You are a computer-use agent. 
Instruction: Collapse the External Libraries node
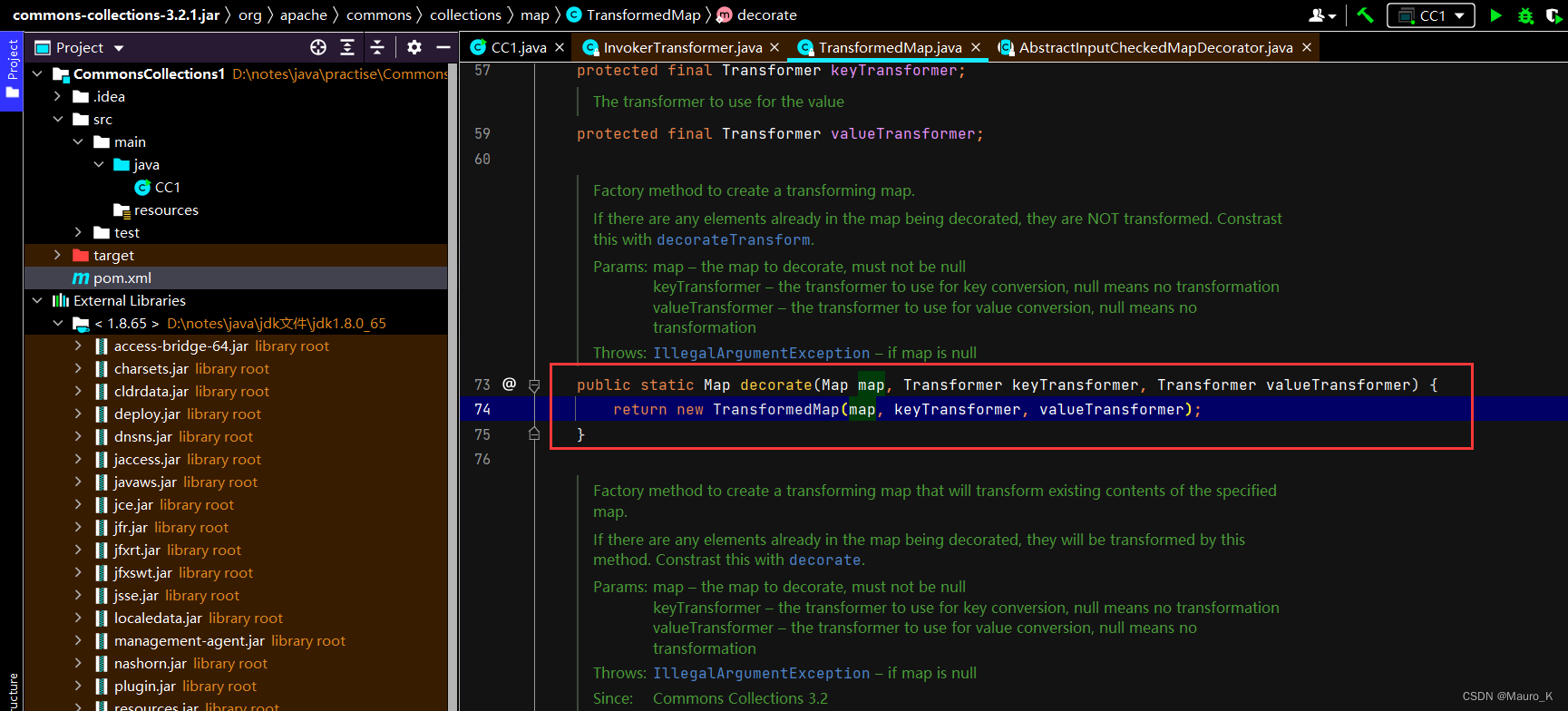[37, 300]
